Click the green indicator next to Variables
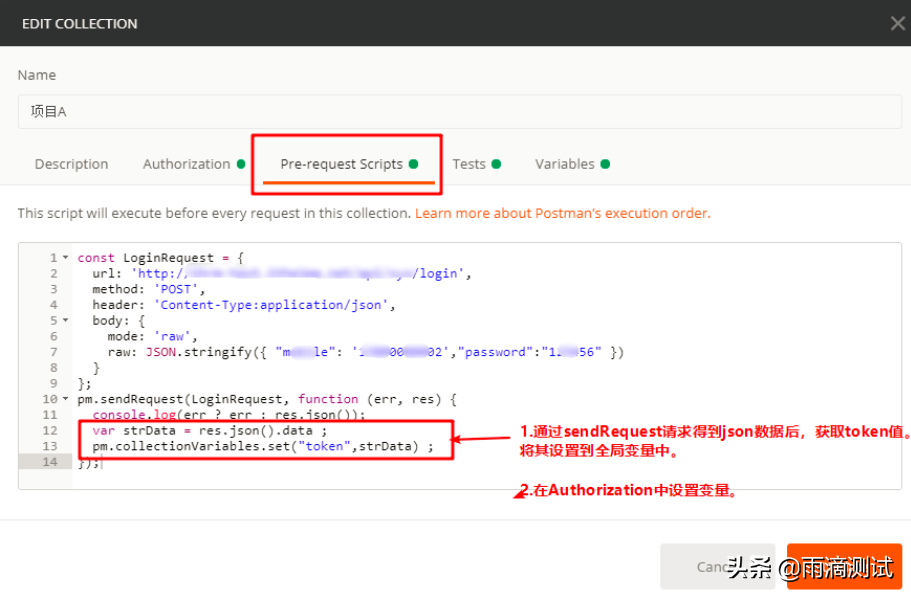911x597 pixels. click(607, 163)
